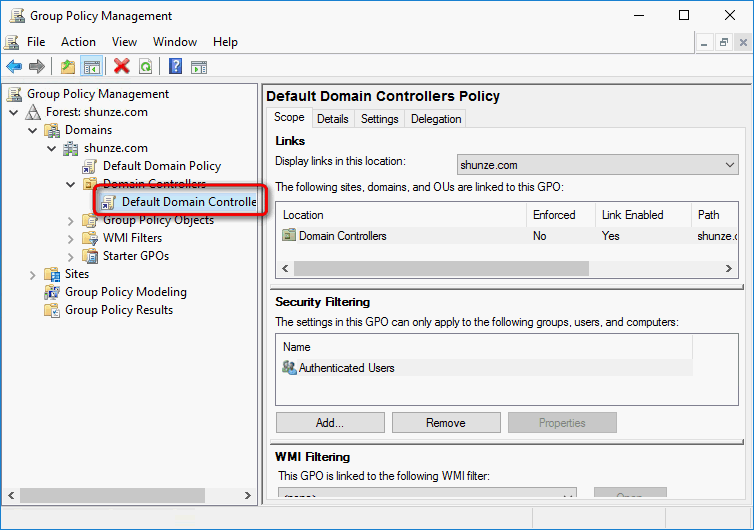The image size is (754, 530).
Task: Select Default Domain Controllers Policy in tree
Action: (x=189, y=202)
